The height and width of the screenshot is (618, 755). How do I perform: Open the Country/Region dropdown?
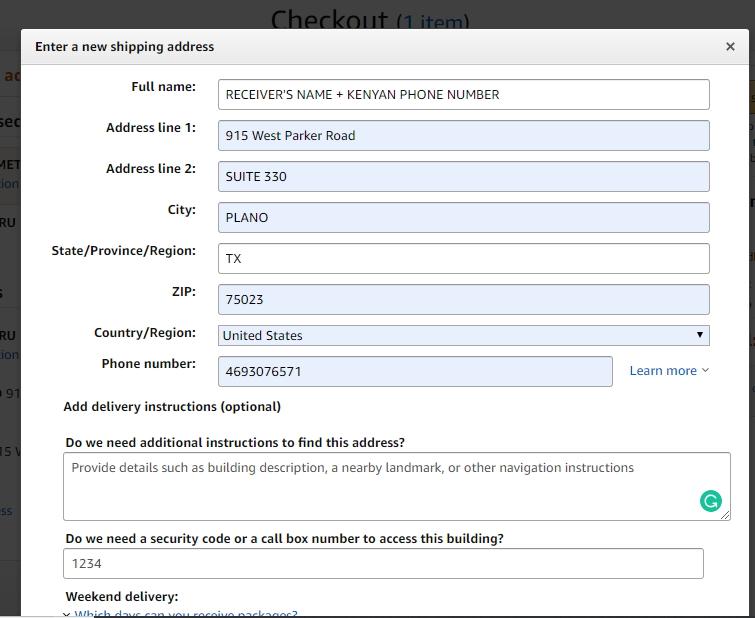tap(463, 335)
